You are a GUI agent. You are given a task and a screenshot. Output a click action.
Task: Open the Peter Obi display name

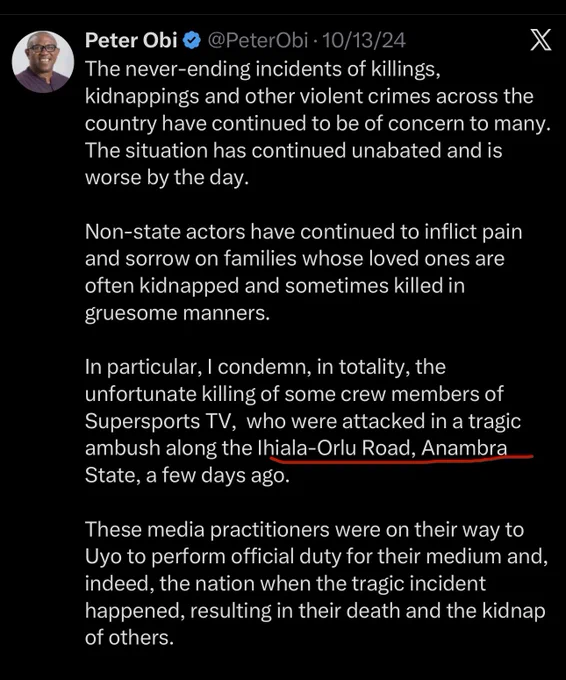pyautogui.click(x=131, y=40)
